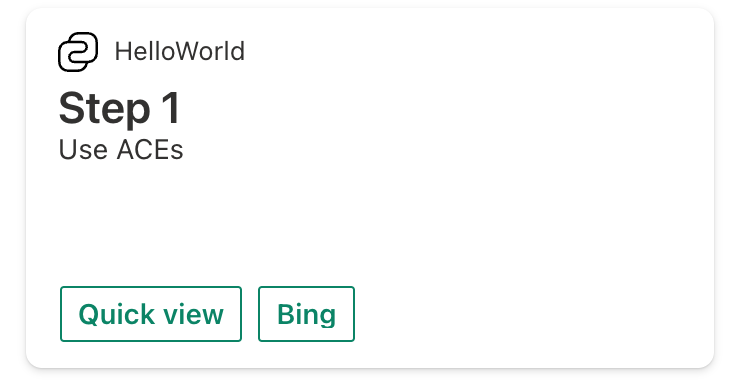Image resolution: width=738 pixels, height=386 pixels.
Task: Click the green-outlined Quick view button
Action: pos(151,314)
